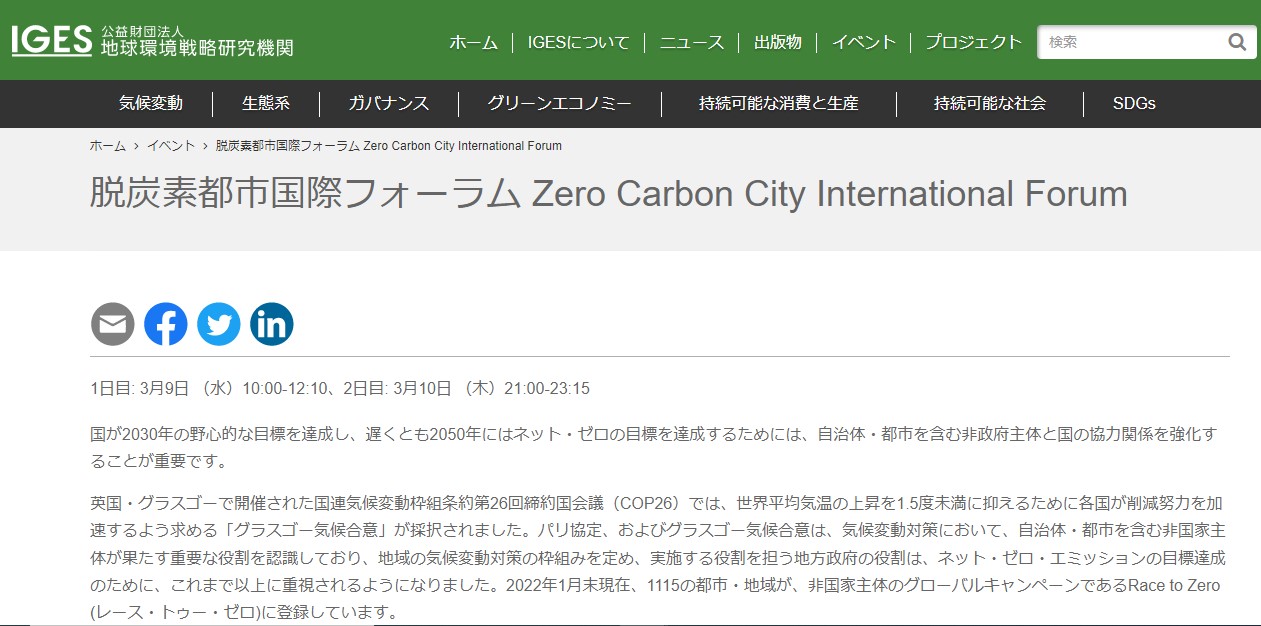The image size is (1261, 626).
Task: Click イベント in the breadcrumb trail
Action: click(172, 145)
